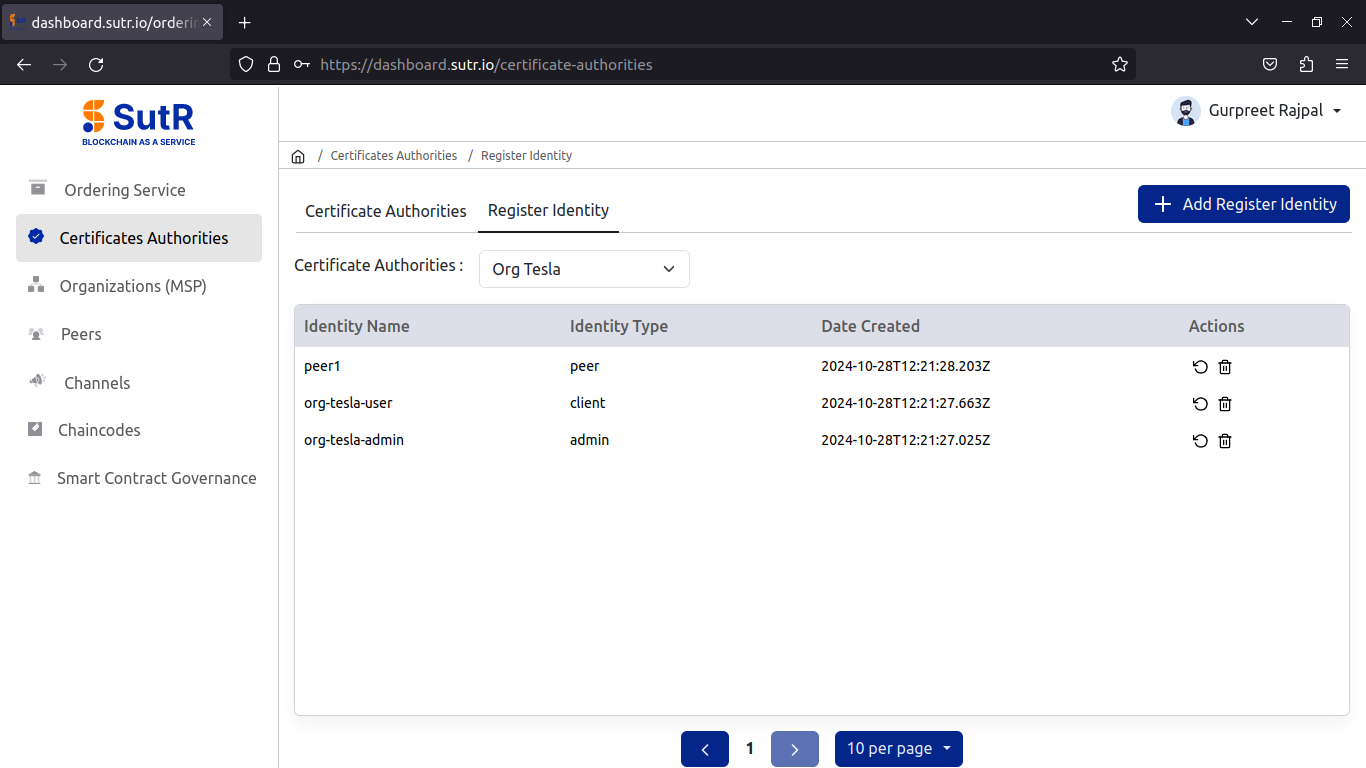Open Channels in the sidebar
This screenshot has height=768, width=1366.
click(97, 383)
